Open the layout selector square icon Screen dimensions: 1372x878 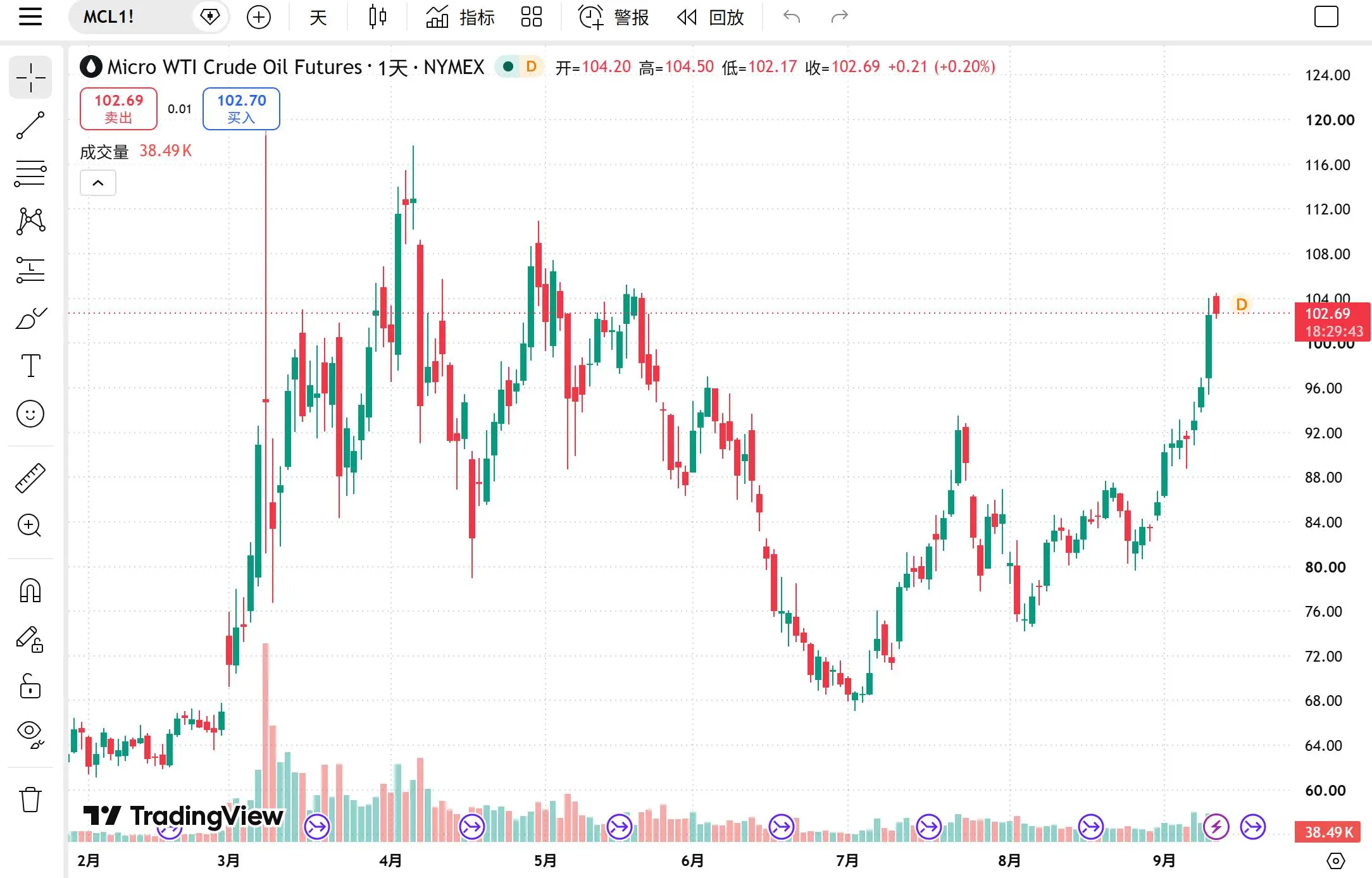point(1326,16)
